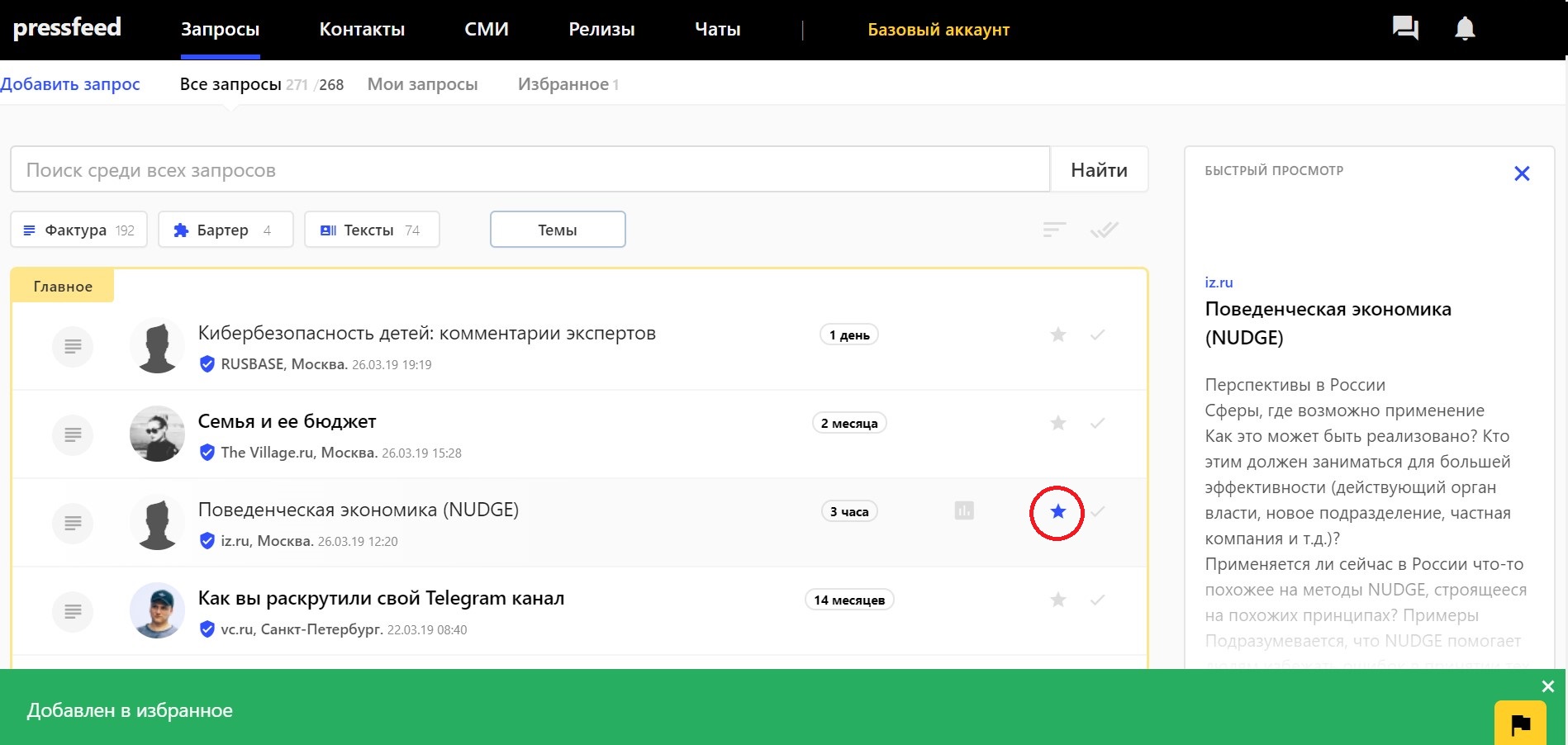Go to the Релизы menu section

tap(601, 30)
